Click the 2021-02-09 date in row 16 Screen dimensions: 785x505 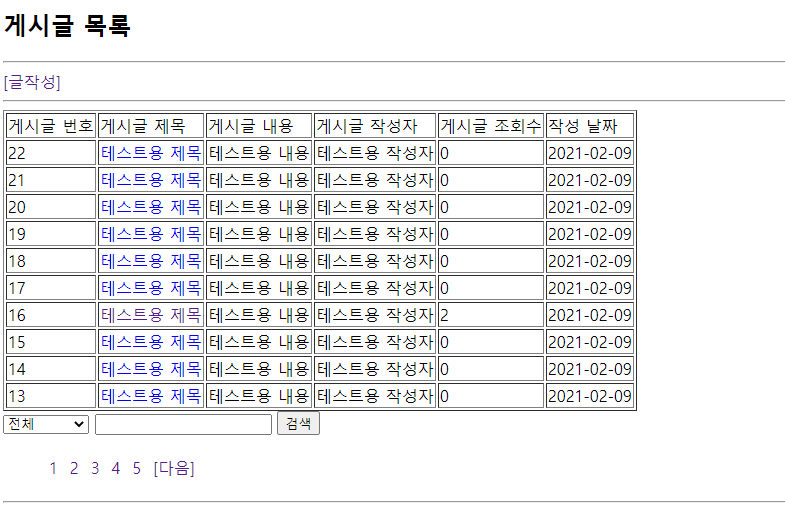point(590,315)
